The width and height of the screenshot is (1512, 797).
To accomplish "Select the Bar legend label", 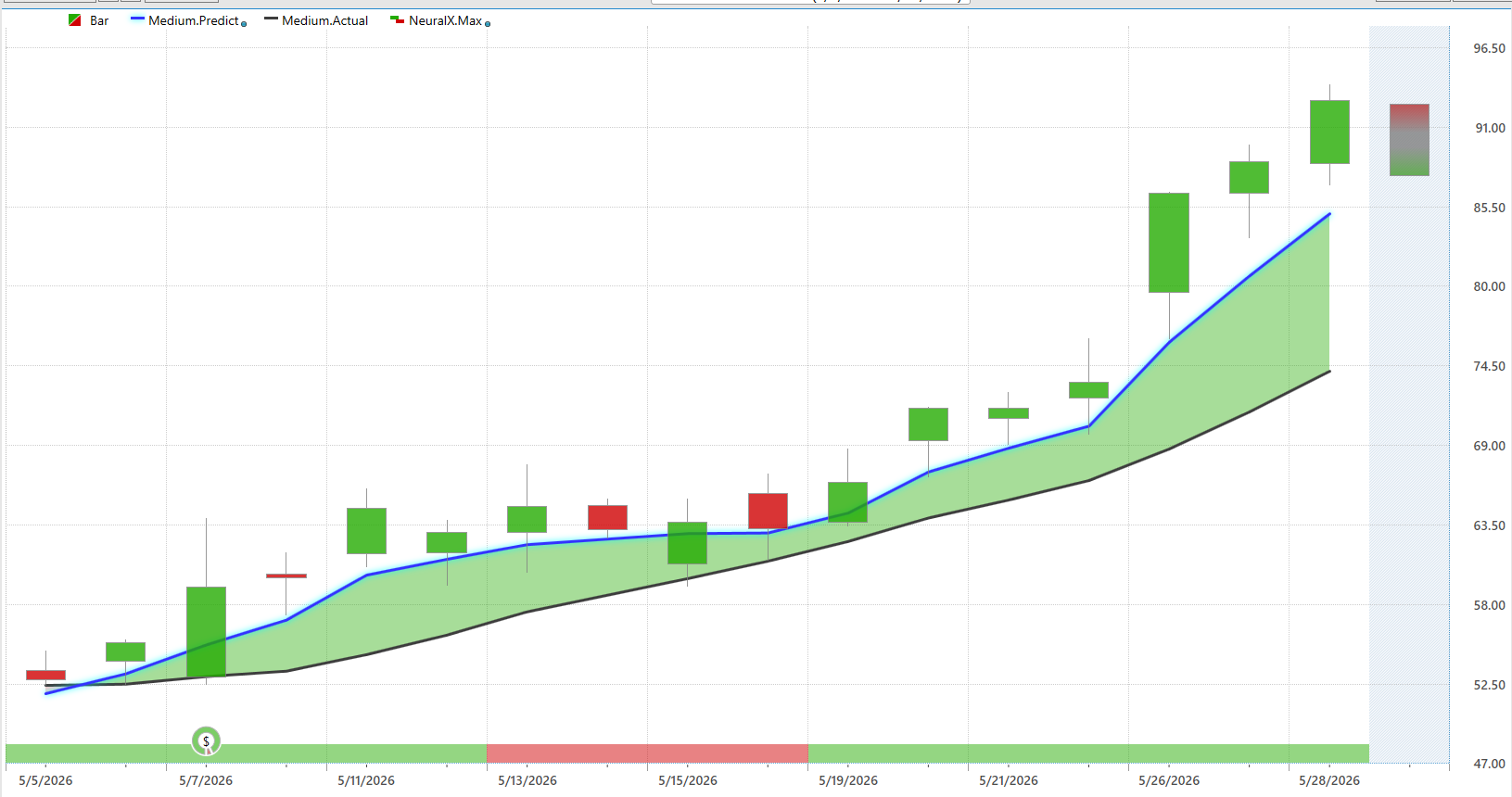I will coord(99,20).
